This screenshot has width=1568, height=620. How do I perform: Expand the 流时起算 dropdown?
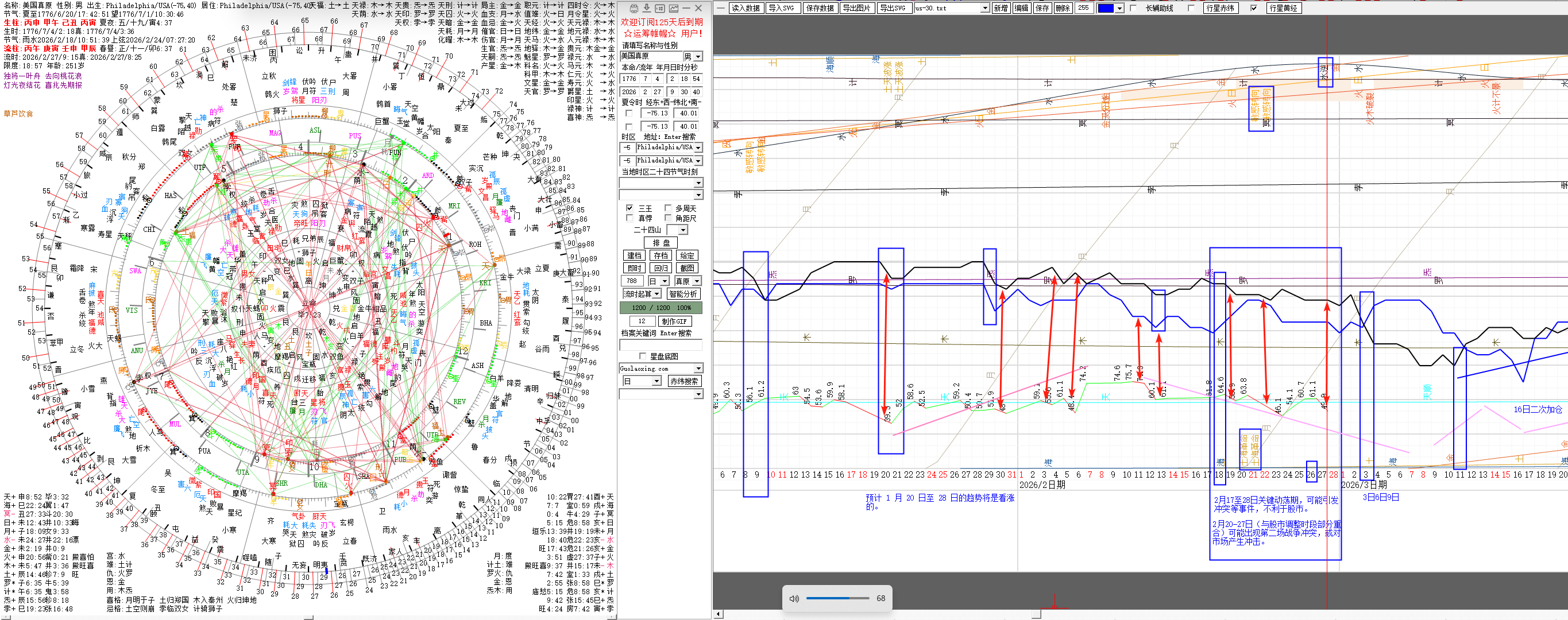(x=658, y=294)
